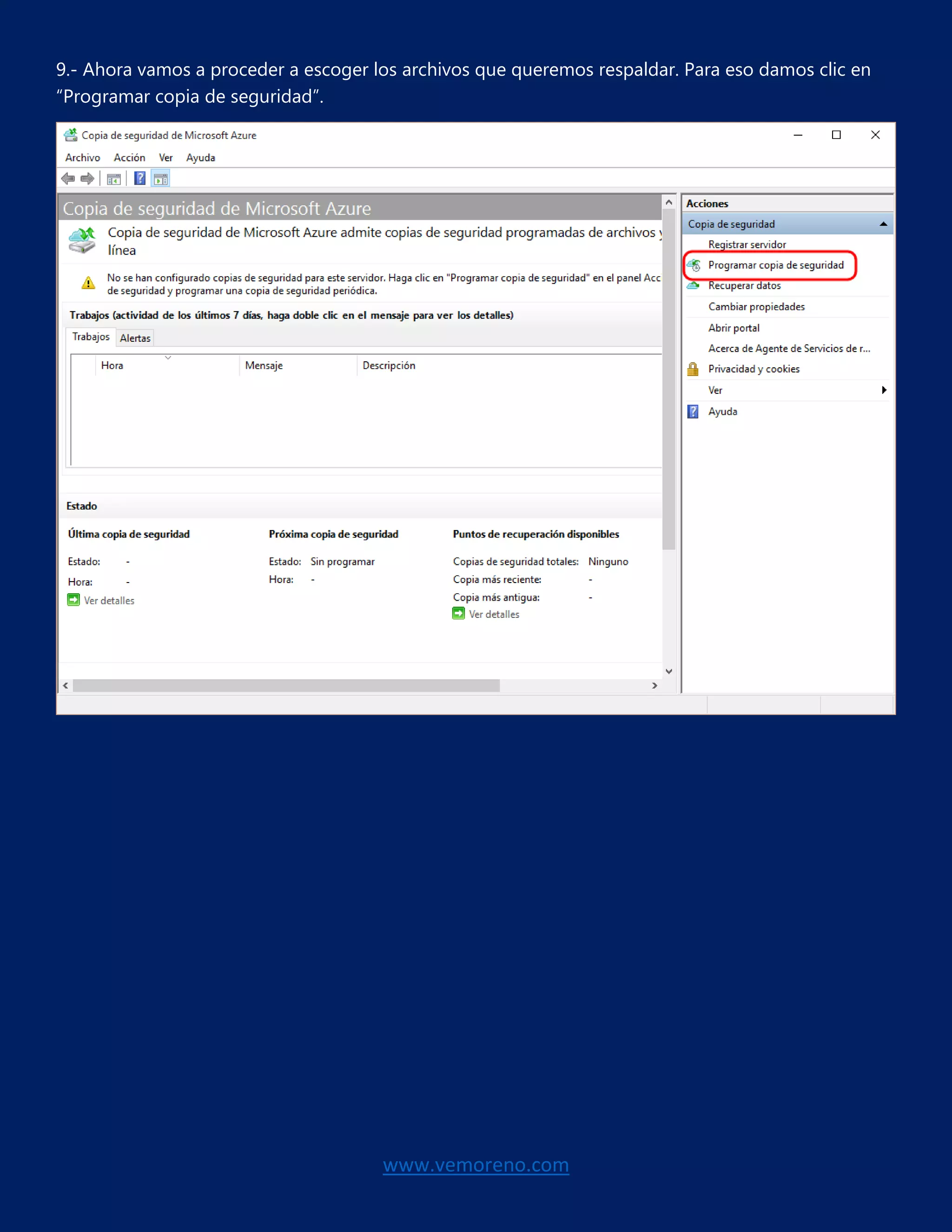This screenshot has height=1232, width=952.
Task: Click the yellow warning triangle icon
Action: pyautogui.click(x=88, y=283)
